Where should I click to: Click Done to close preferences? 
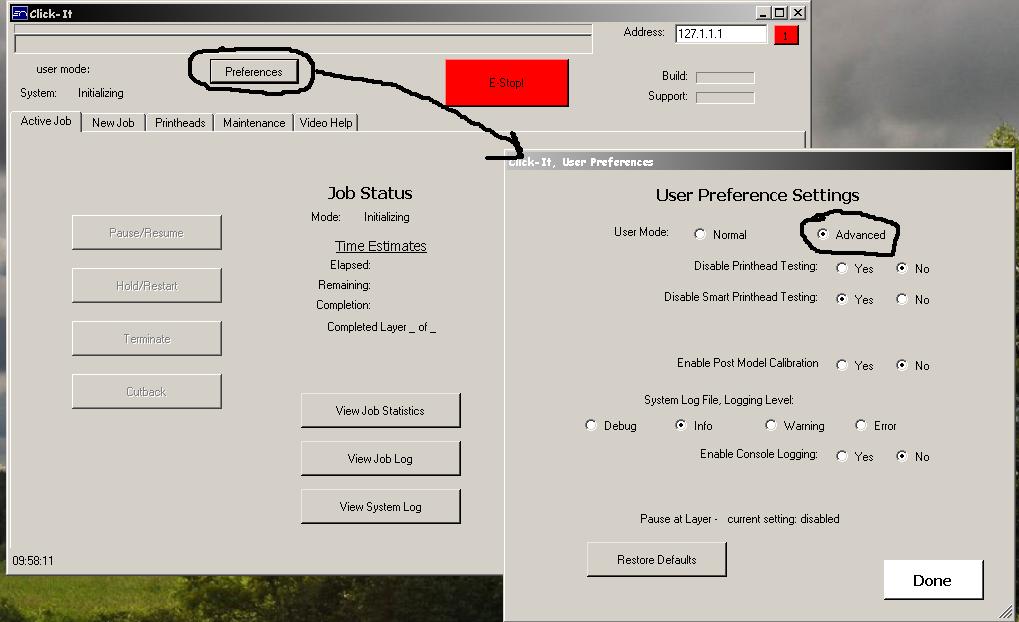pos(932,580)
